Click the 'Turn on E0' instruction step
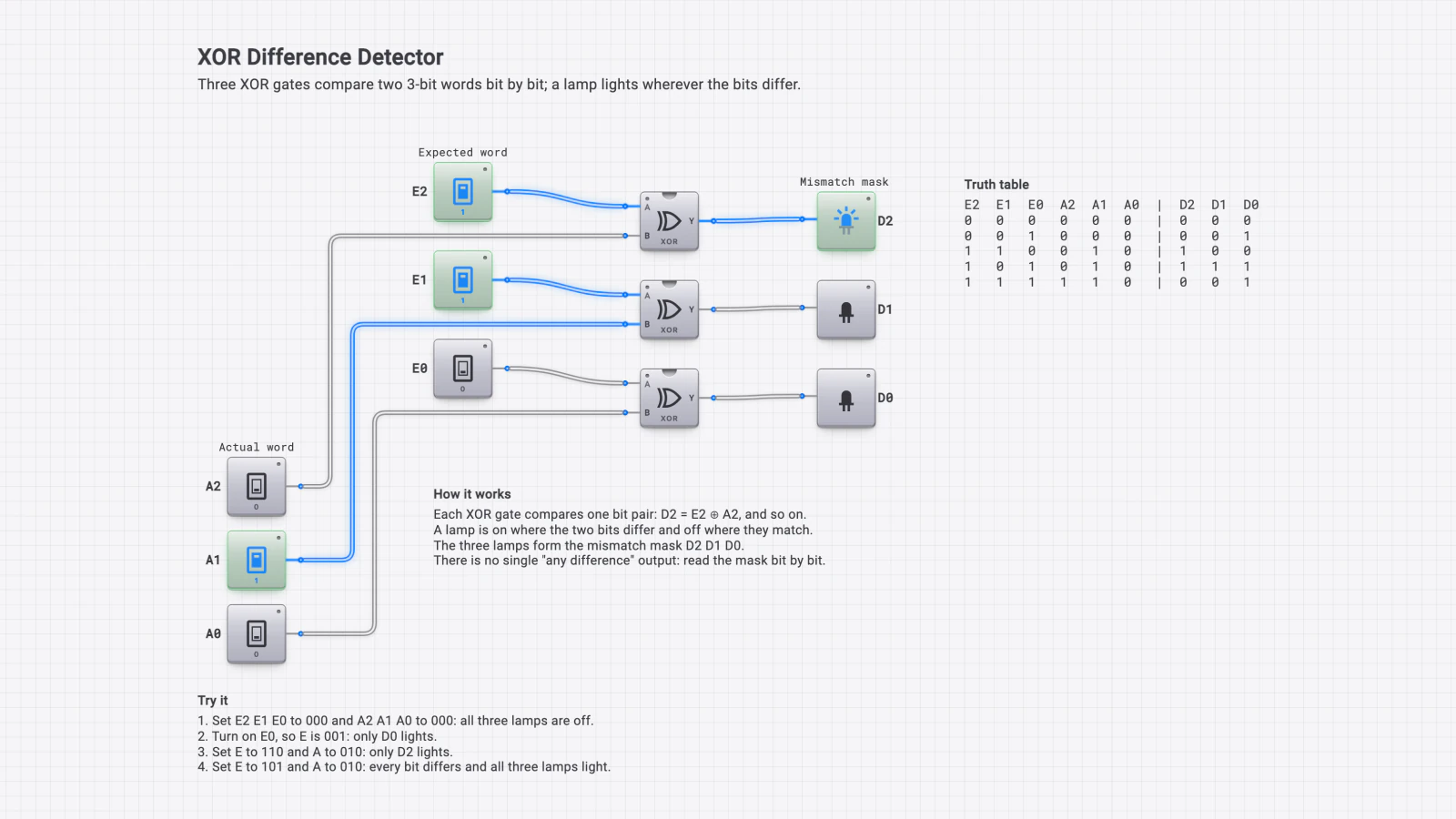This screenshot has height=819, width=1456. [x=317, y=736]
